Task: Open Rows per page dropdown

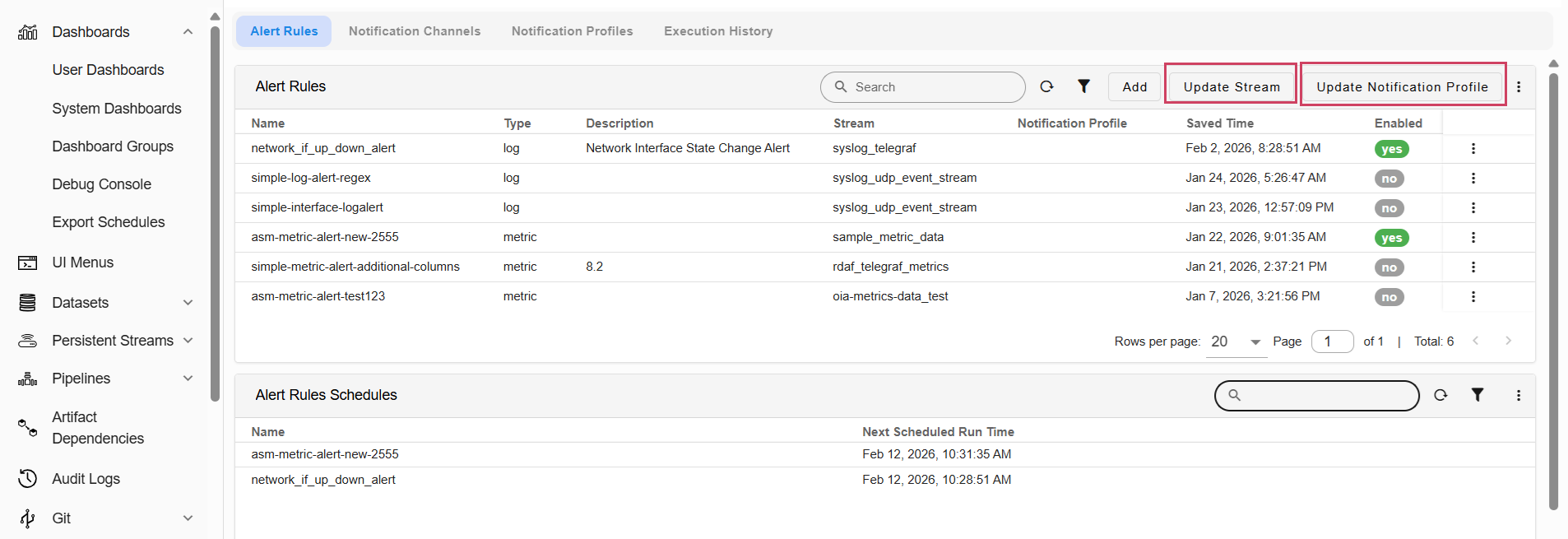Action: (x=1236, y=342)
